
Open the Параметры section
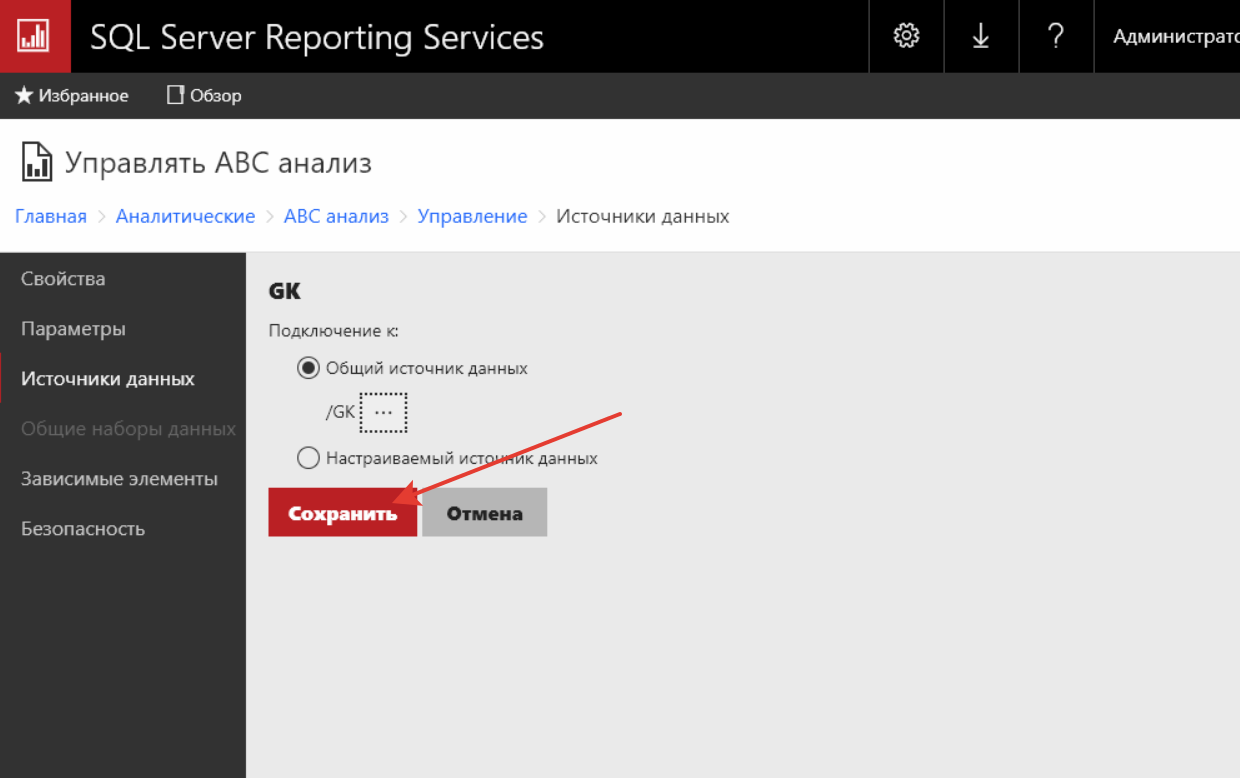(123, 329)
